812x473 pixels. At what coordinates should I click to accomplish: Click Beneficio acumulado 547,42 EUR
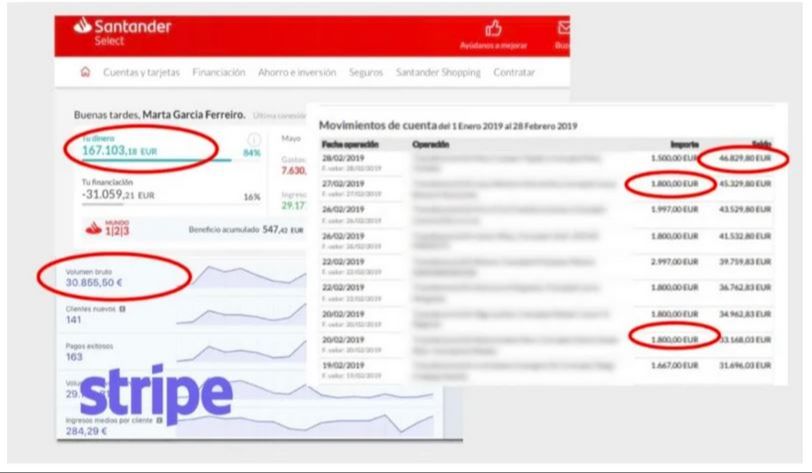coord(246,230)
